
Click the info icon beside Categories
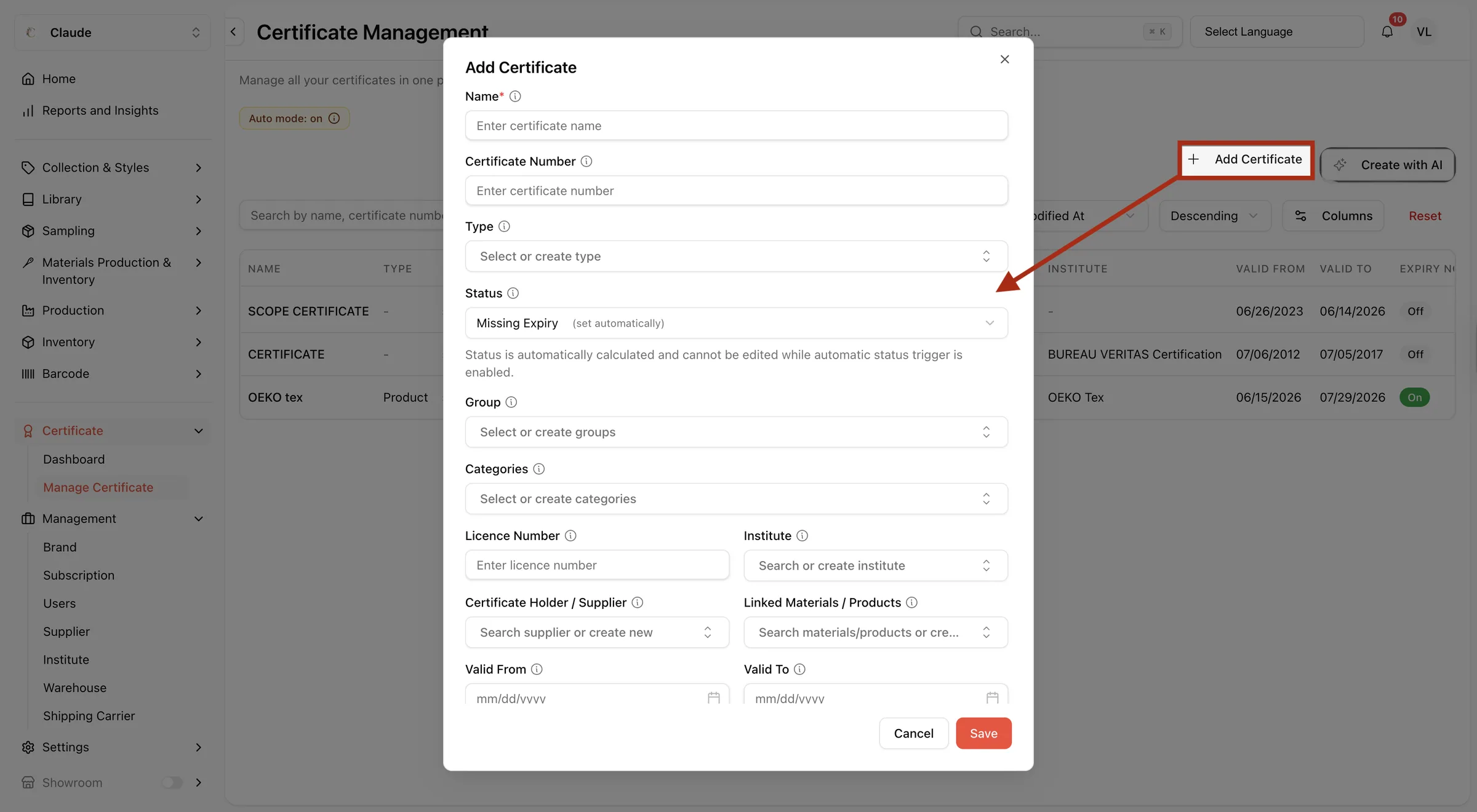538,469
